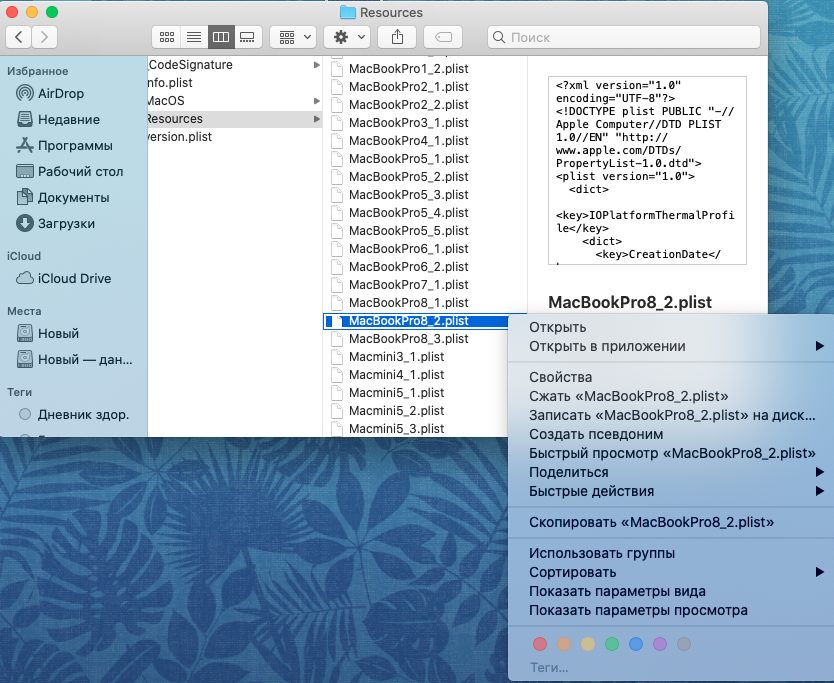Apply the blue tag color

click(636, 644)
